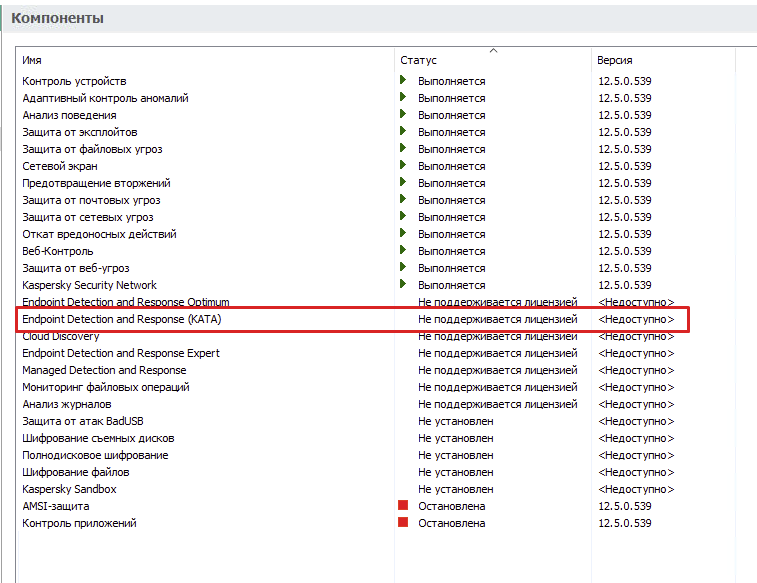Select Endpoint Detection and Response Optimum

(x=126, y=302)
